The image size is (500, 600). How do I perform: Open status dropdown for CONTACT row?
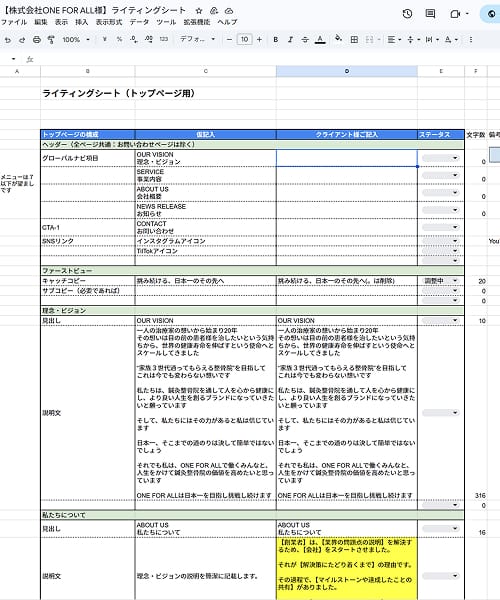(x=440, y=227)
